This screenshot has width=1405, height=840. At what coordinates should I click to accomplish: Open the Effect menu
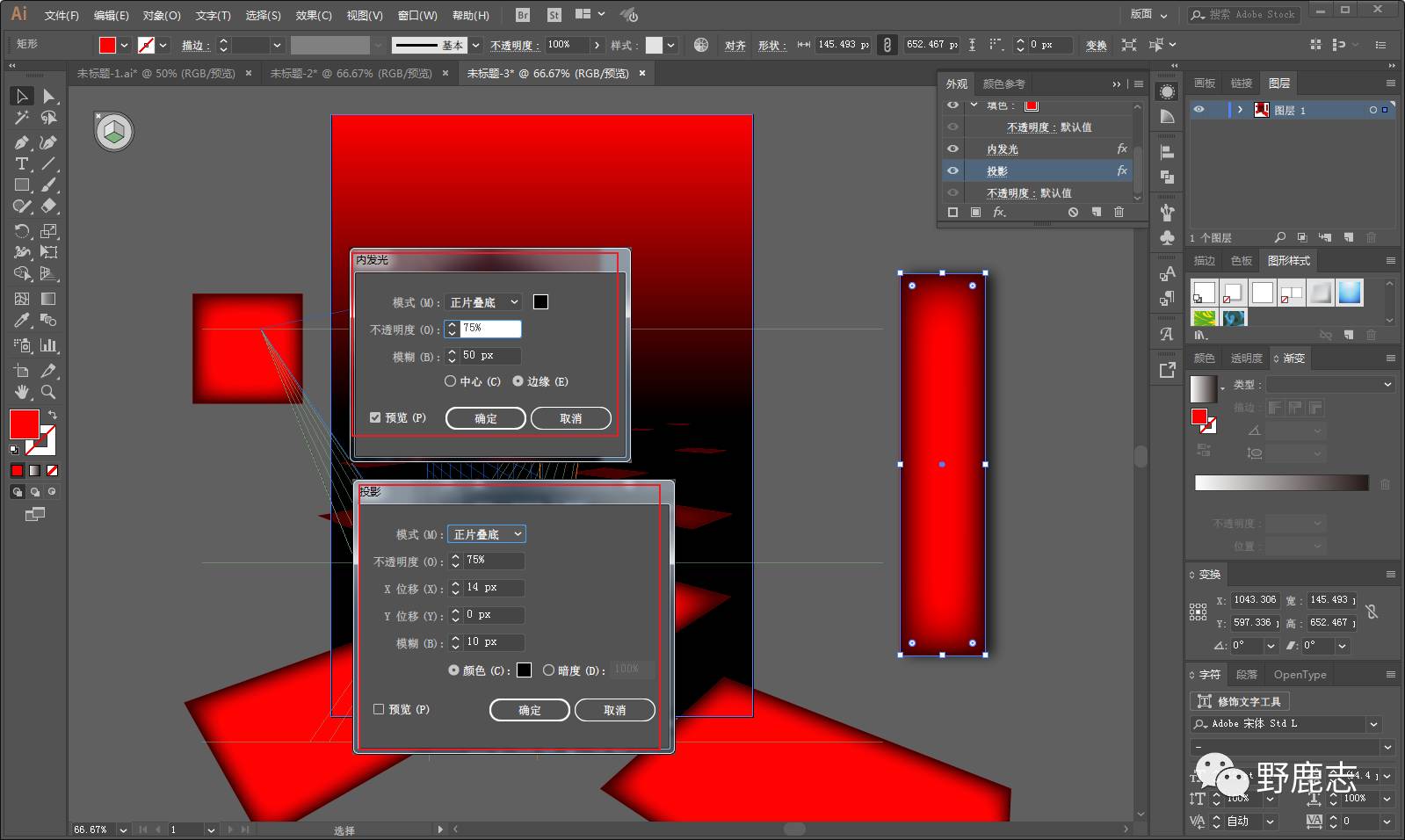(x=313, y=15)
